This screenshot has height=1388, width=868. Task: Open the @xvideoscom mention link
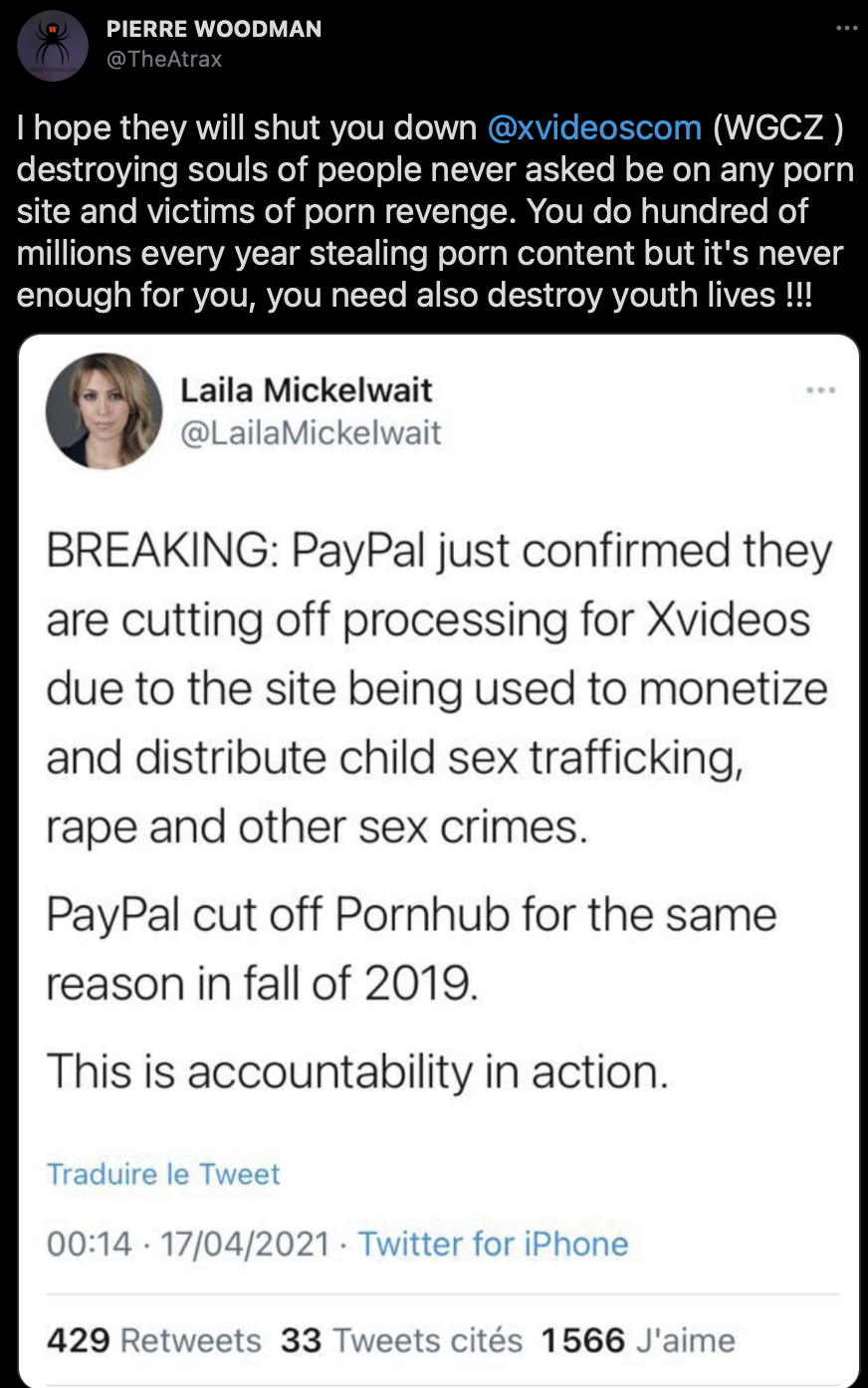[x=594, y=127]
